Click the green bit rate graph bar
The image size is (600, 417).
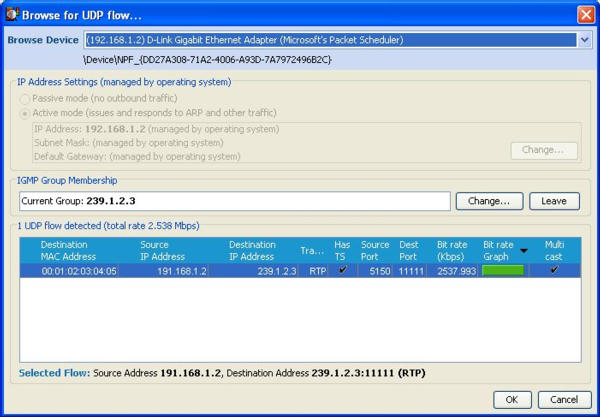pyautogui.click(x=503, y=271)
